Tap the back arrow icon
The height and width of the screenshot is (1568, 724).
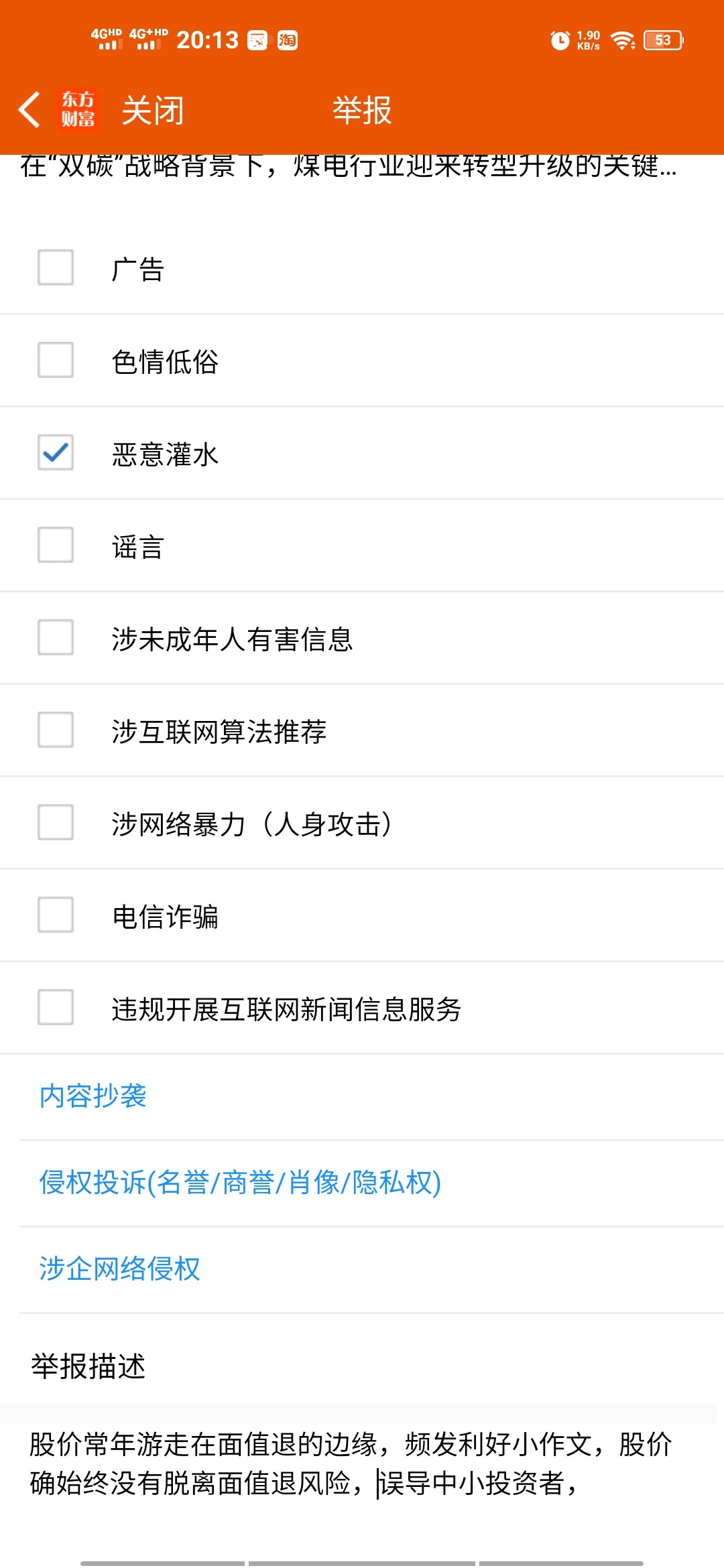(29, 110)
